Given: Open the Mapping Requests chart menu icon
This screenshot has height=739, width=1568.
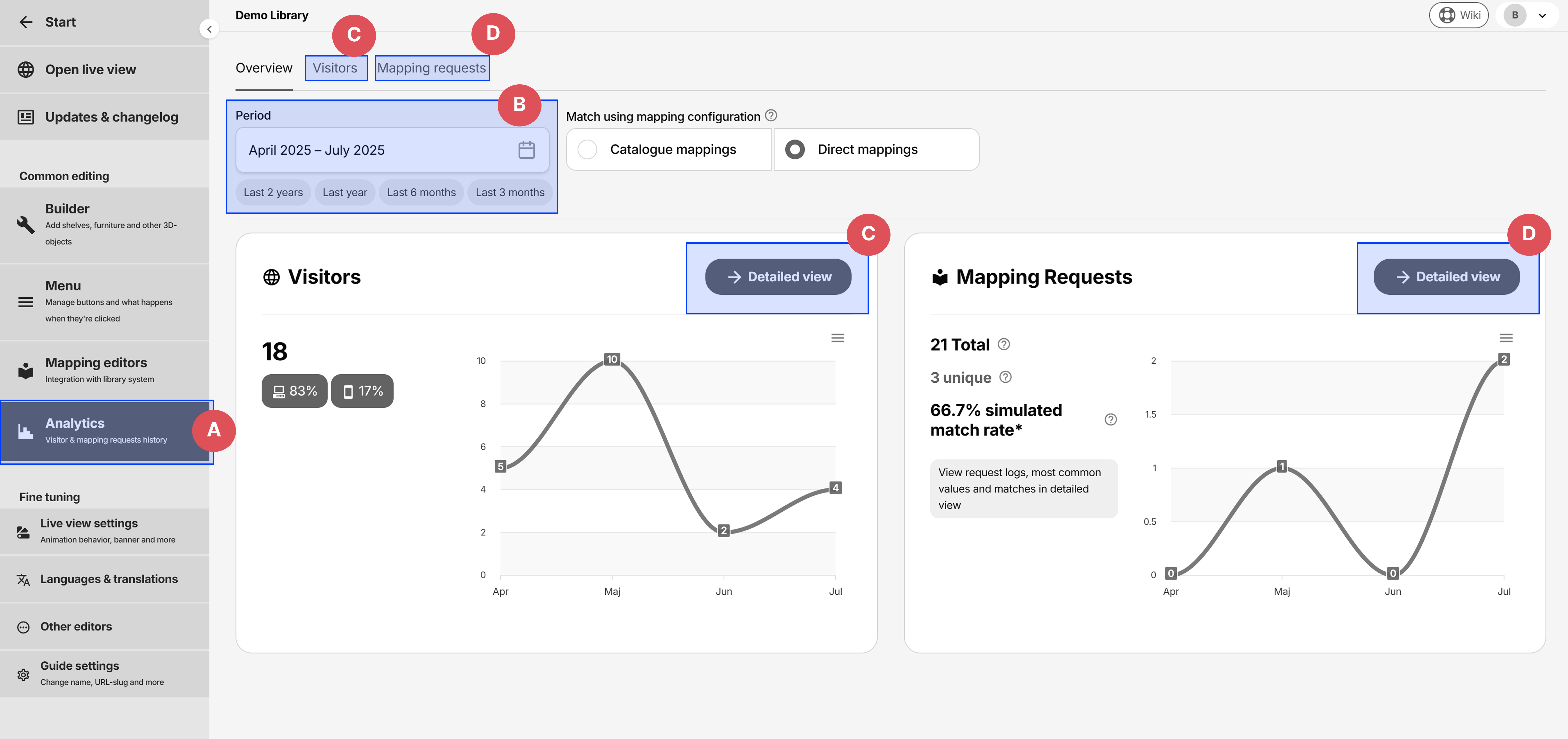Looking at the screenshot, I should (x=1506, y=338).
